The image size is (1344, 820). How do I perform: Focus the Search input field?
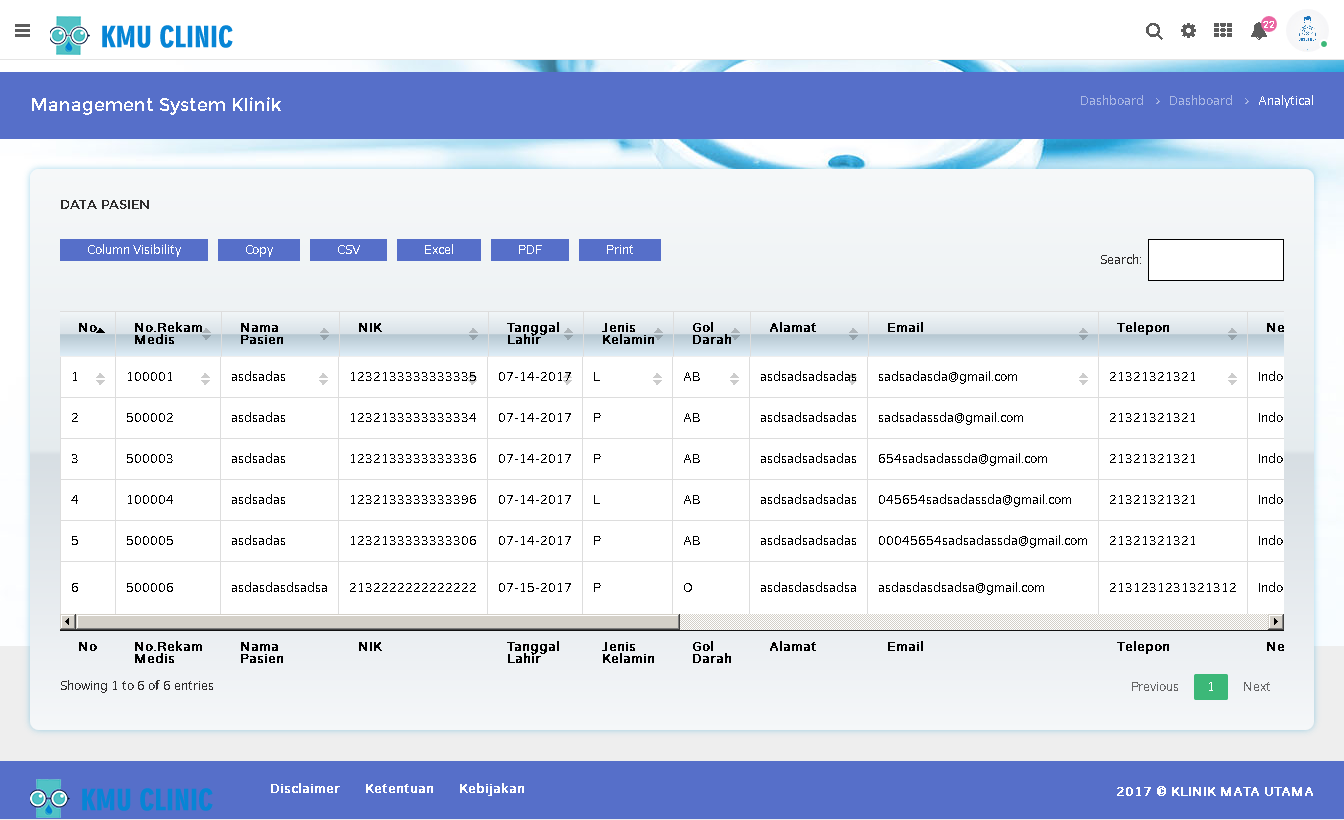[x=1215, y=260]
